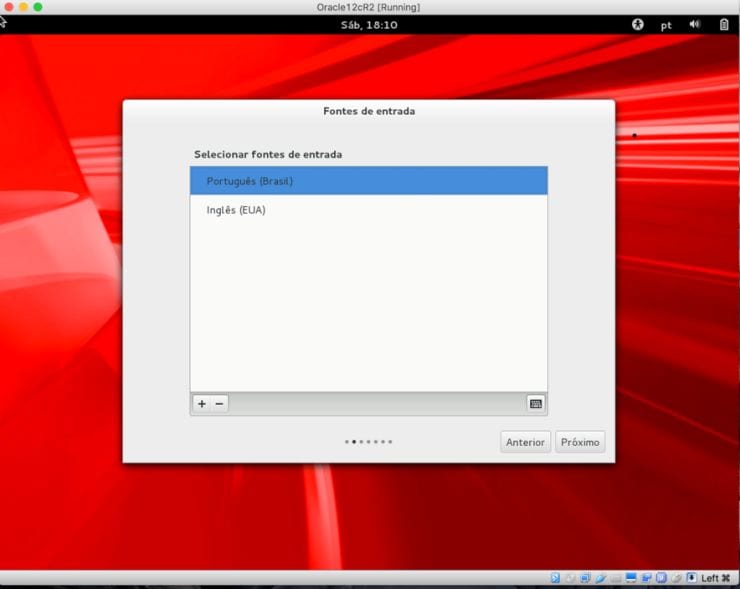Select Inglês (EUA) input source
This screenshot has height=589, width=740.
coord(369,210)
